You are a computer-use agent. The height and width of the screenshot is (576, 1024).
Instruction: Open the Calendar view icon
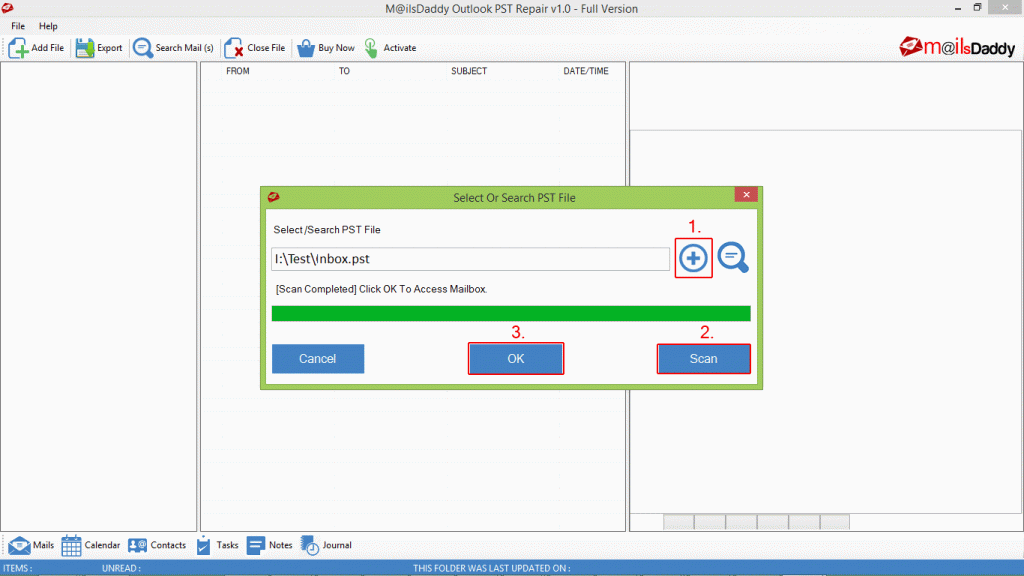71,545
